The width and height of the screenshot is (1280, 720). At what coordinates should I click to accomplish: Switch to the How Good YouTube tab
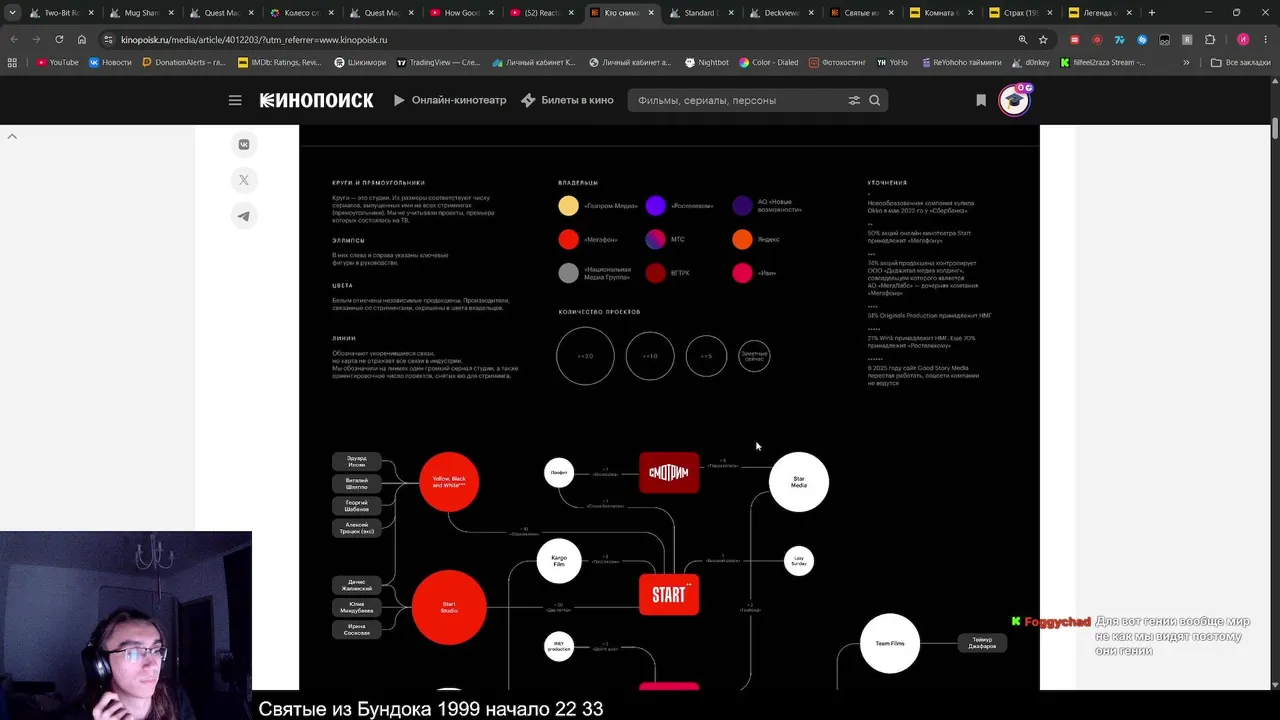pyautogui.click(x=462, y=13)
